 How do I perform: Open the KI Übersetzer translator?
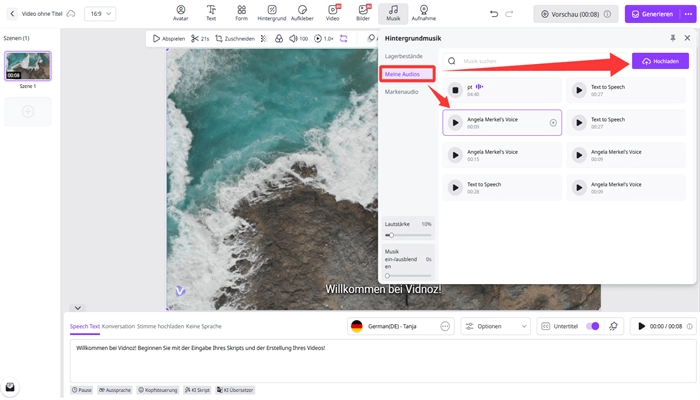tap(235, 390)
